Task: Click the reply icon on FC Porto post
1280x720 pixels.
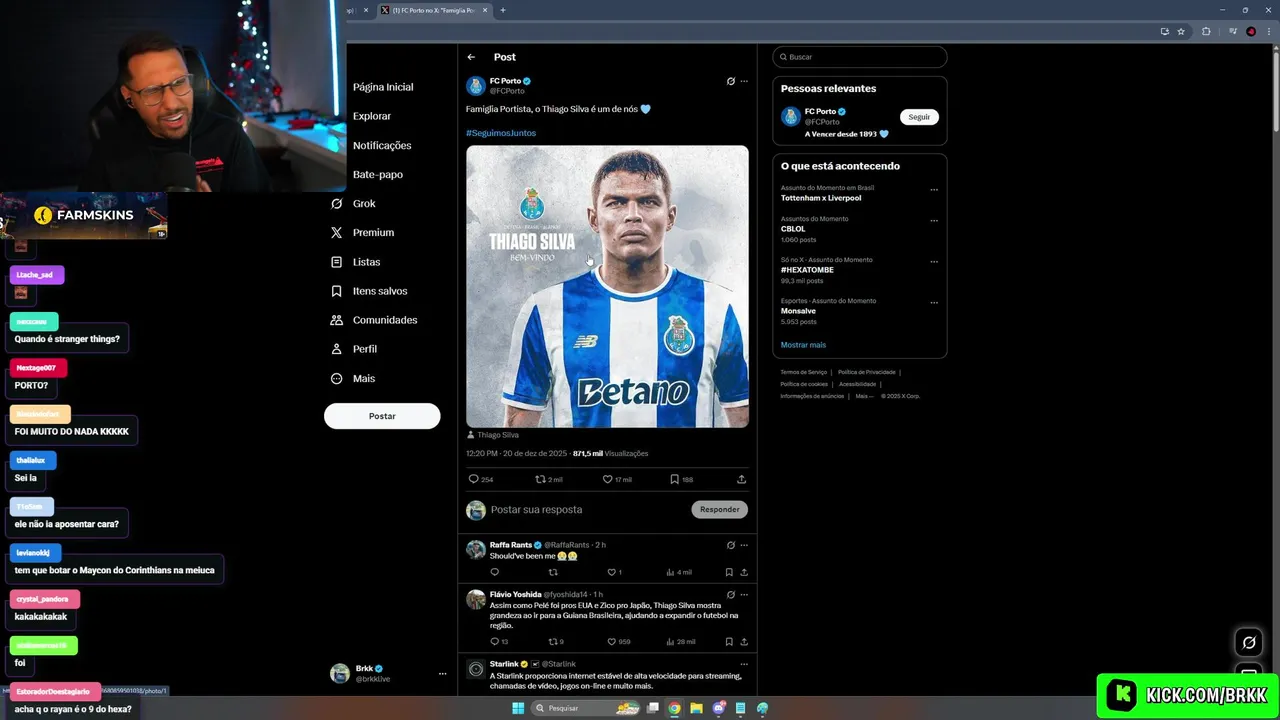Action: (474, 479)
